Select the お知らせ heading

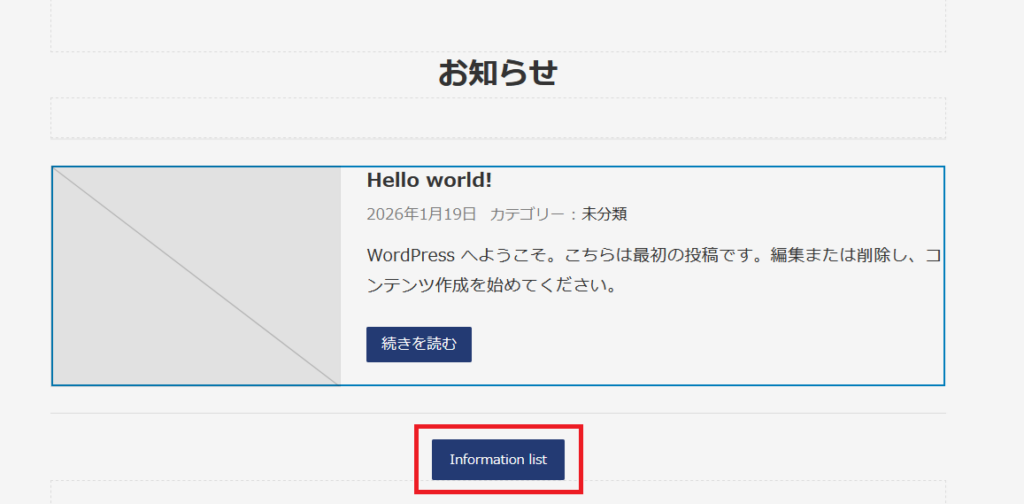[x=497, y=73]
